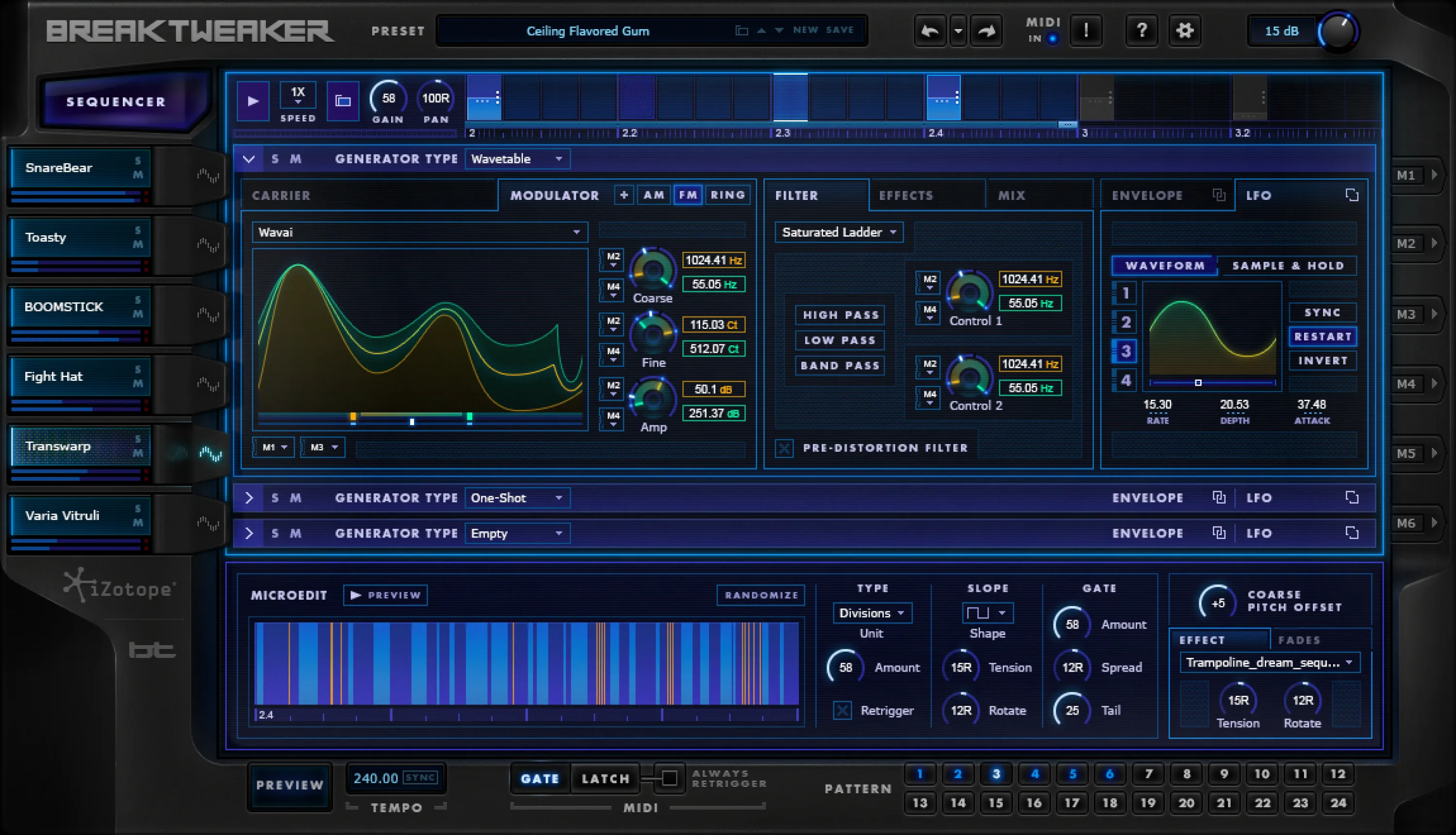Click envelope copy icon in One-Shot generator row
The width and height of the screenshot is (1456, 835).
click(1219, 497)
